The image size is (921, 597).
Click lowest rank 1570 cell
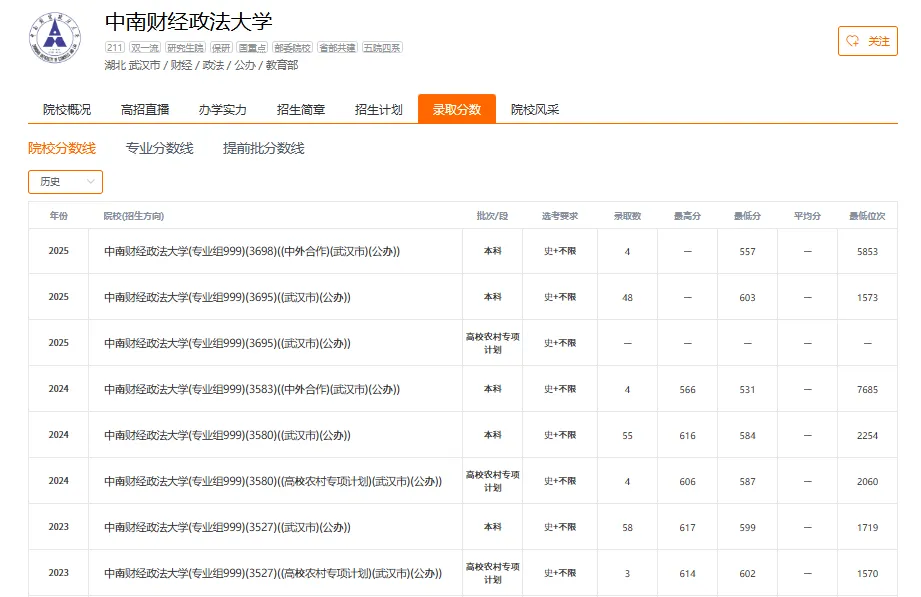[x=867, y=573]
